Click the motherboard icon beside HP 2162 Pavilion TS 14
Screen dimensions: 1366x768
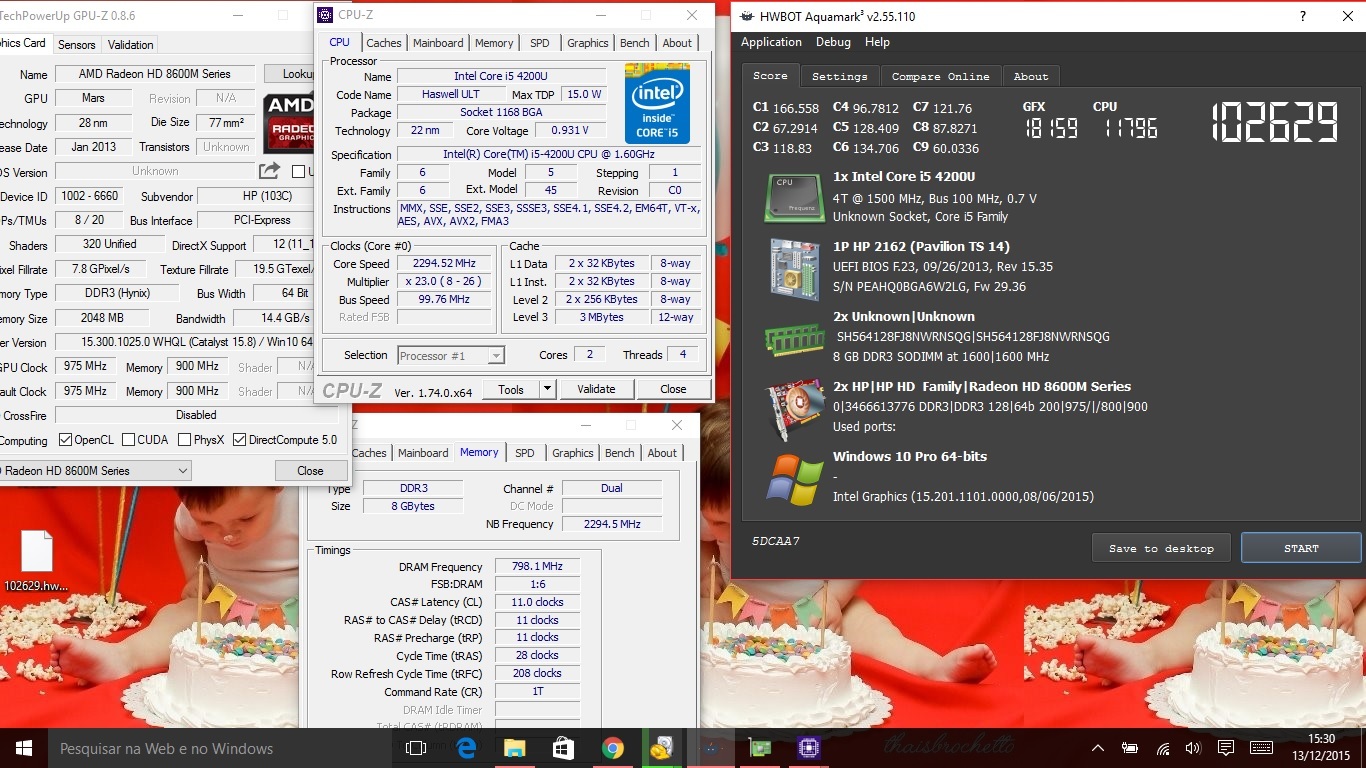[794, 268]
